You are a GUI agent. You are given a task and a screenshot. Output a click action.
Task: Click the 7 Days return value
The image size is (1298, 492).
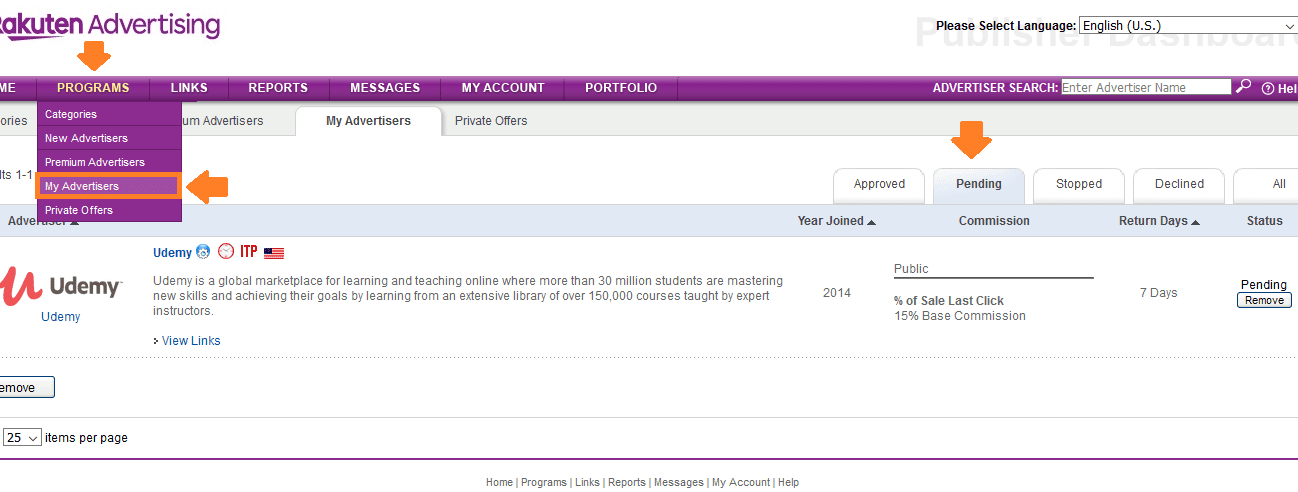pos(1158,293)
